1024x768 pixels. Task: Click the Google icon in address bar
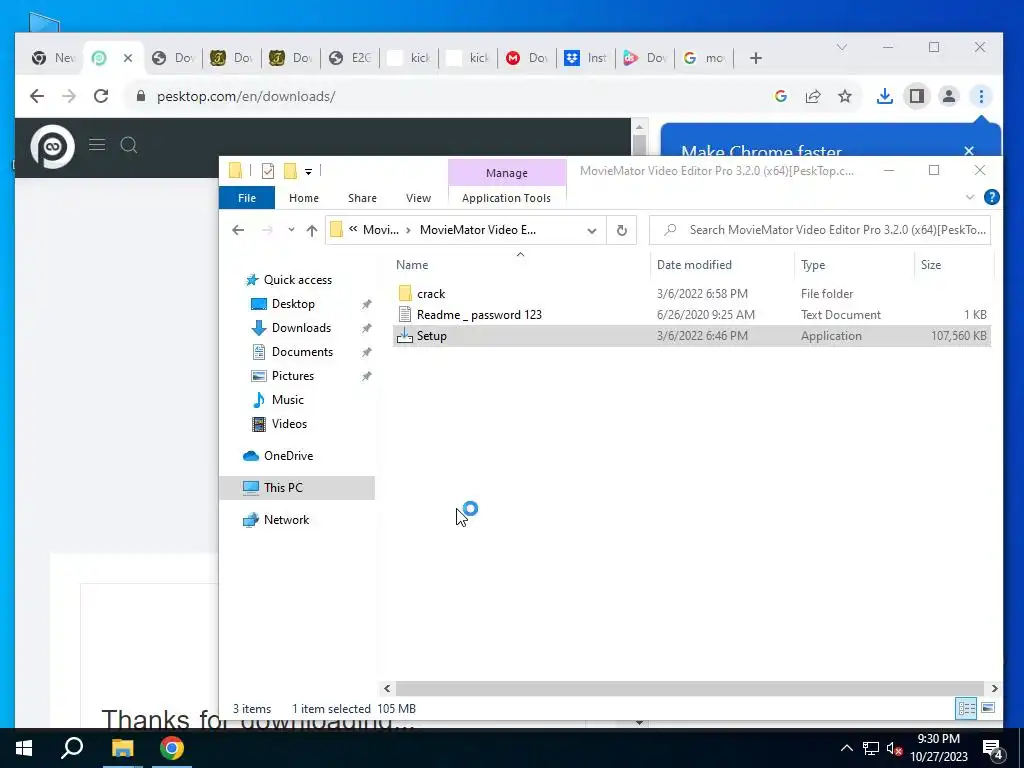coord(781,96)
